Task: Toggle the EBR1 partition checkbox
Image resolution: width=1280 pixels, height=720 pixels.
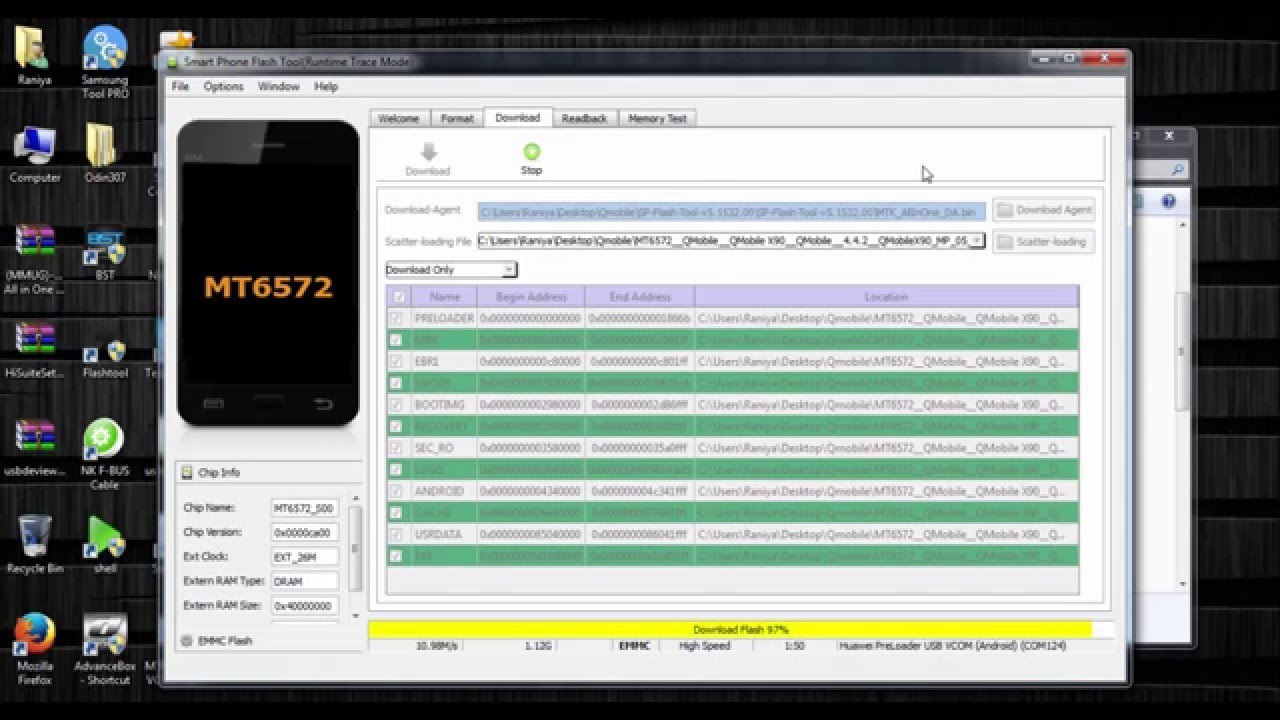Action: (396, 361)
